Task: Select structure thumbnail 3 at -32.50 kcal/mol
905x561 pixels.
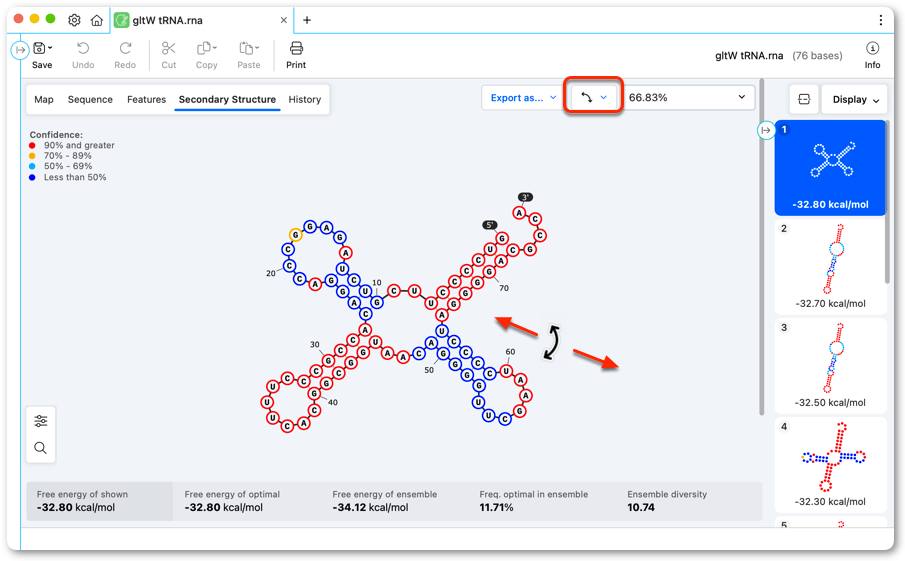Action: click(830, 366)
